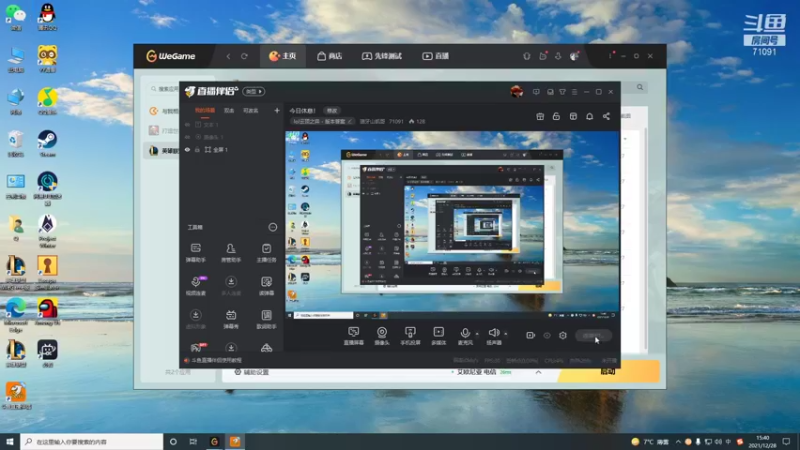Click the start streaming button
The image size is (800, 450).
[x=593, y=335]
